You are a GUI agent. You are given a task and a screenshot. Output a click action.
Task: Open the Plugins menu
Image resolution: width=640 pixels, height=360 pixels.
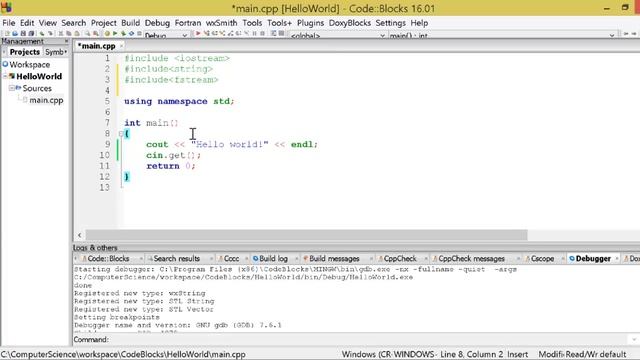310,23
